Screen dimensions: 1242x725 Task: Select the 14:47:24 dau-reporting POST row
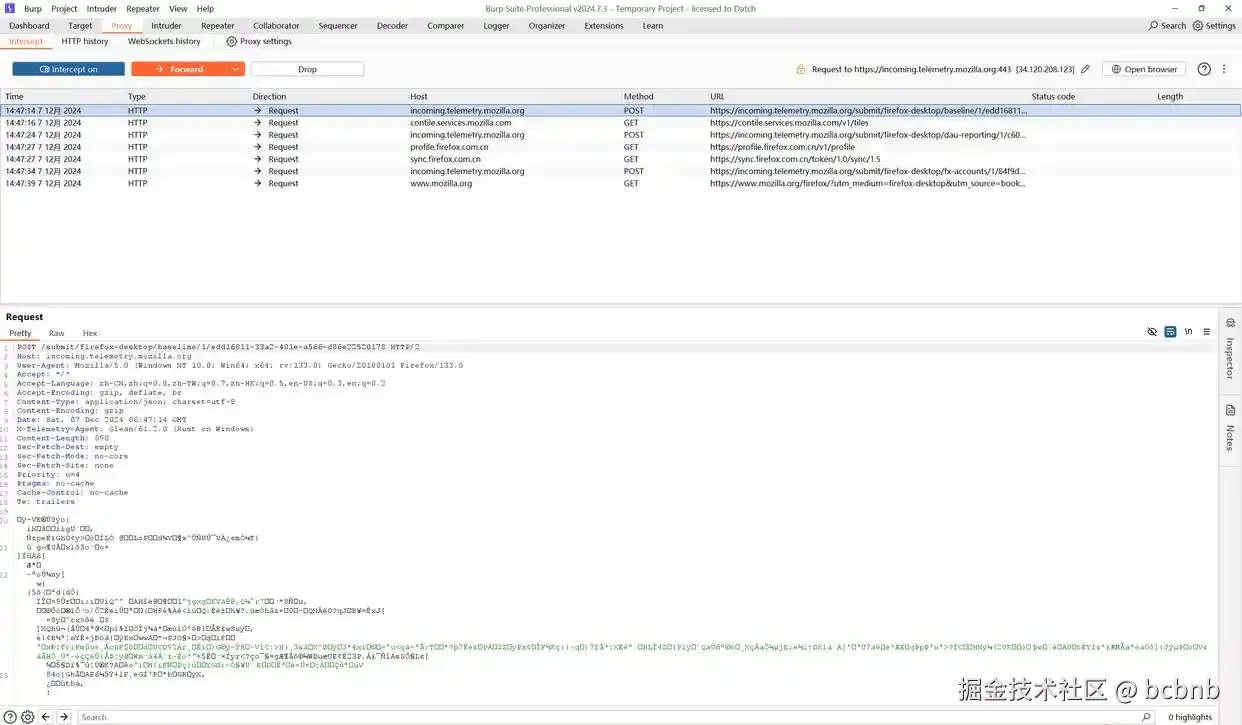pyautogui.click(x=620, y=135)
